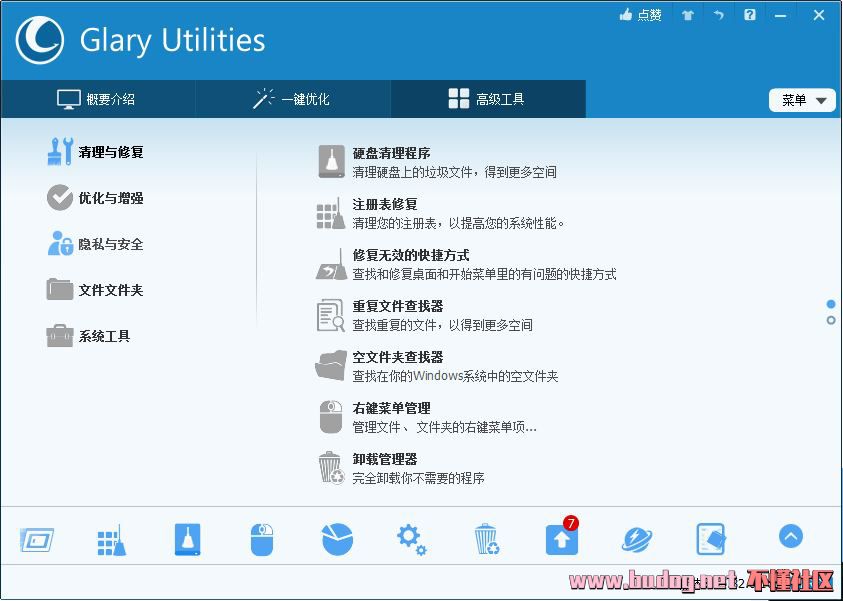Click the document magnifier icon beside 重复文件查找器
843x601 pixels.
[331, 315]
